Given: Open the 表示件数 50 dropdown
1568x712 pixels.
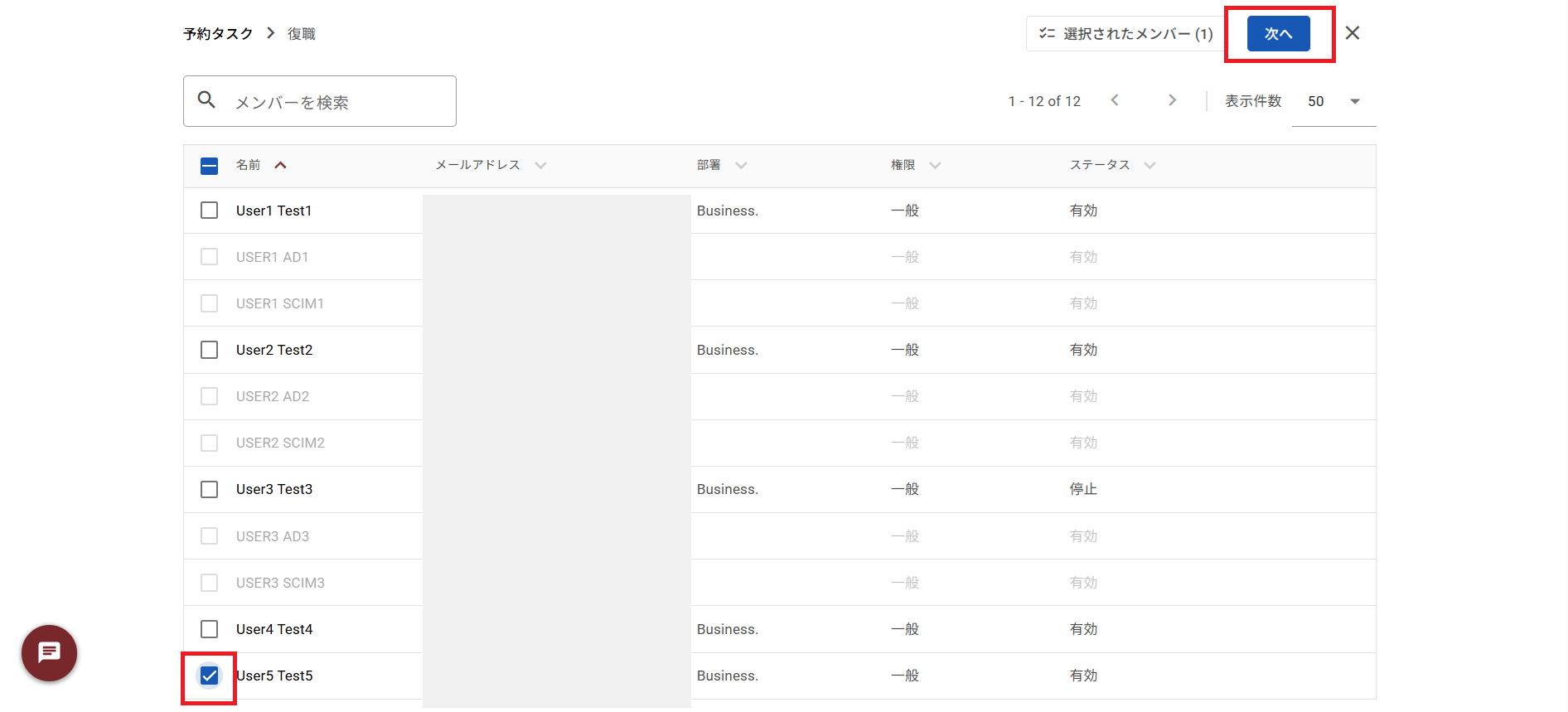Looking at the screenshot, I should tap(1334, 101).
